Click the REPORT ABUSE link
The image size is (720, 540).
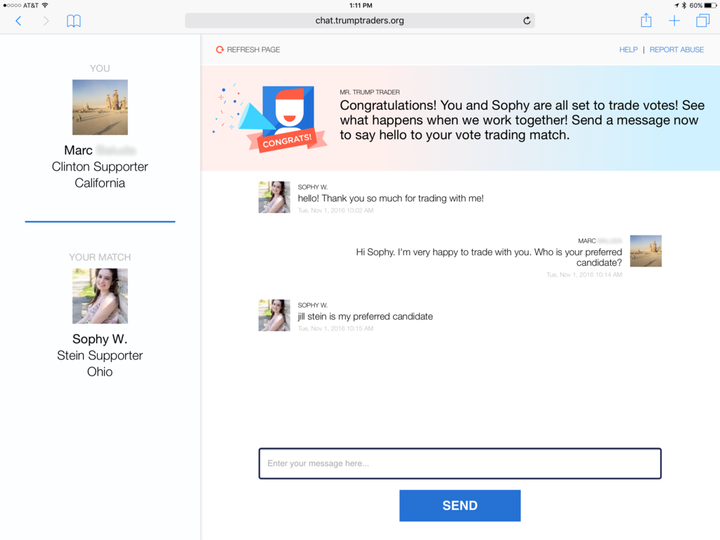(x=676, y=50)
